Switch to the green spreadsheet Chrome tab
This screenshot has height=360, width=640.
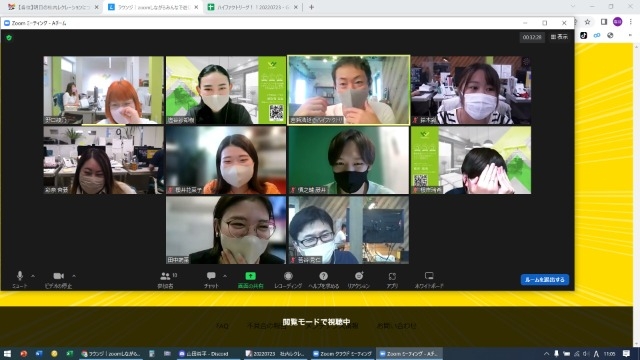pos(251,7)
